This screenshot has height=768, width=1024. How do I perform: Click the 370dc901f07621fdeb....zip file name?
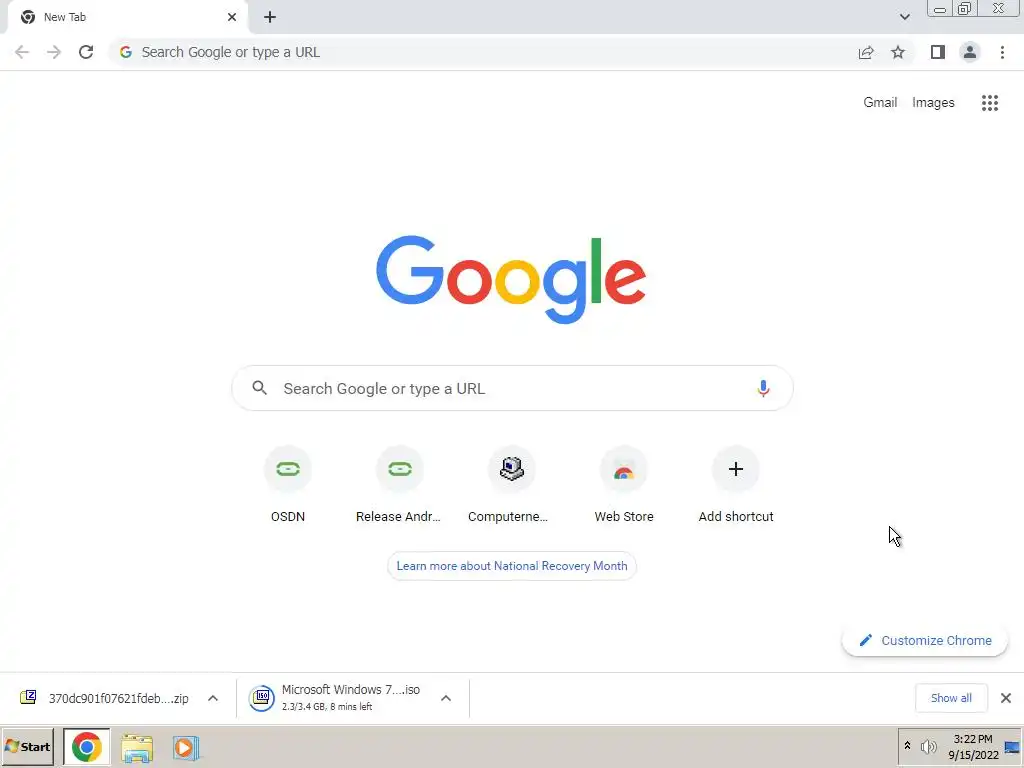click(118, 698)
